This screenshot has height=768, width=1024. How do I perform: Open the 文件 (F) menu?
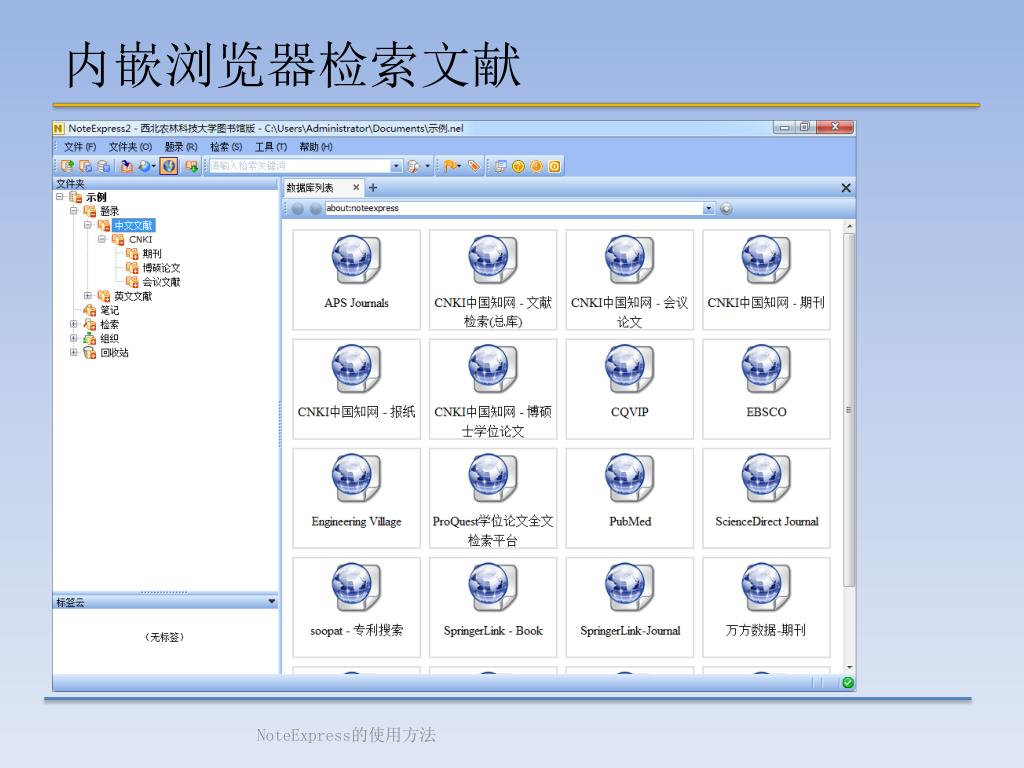80,147
